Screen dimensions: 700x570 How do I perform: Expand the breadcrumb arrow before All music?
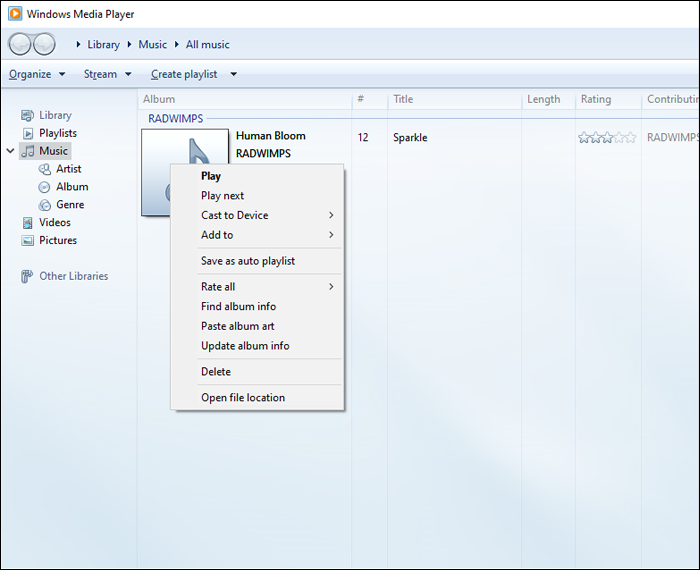click(177, 44)
